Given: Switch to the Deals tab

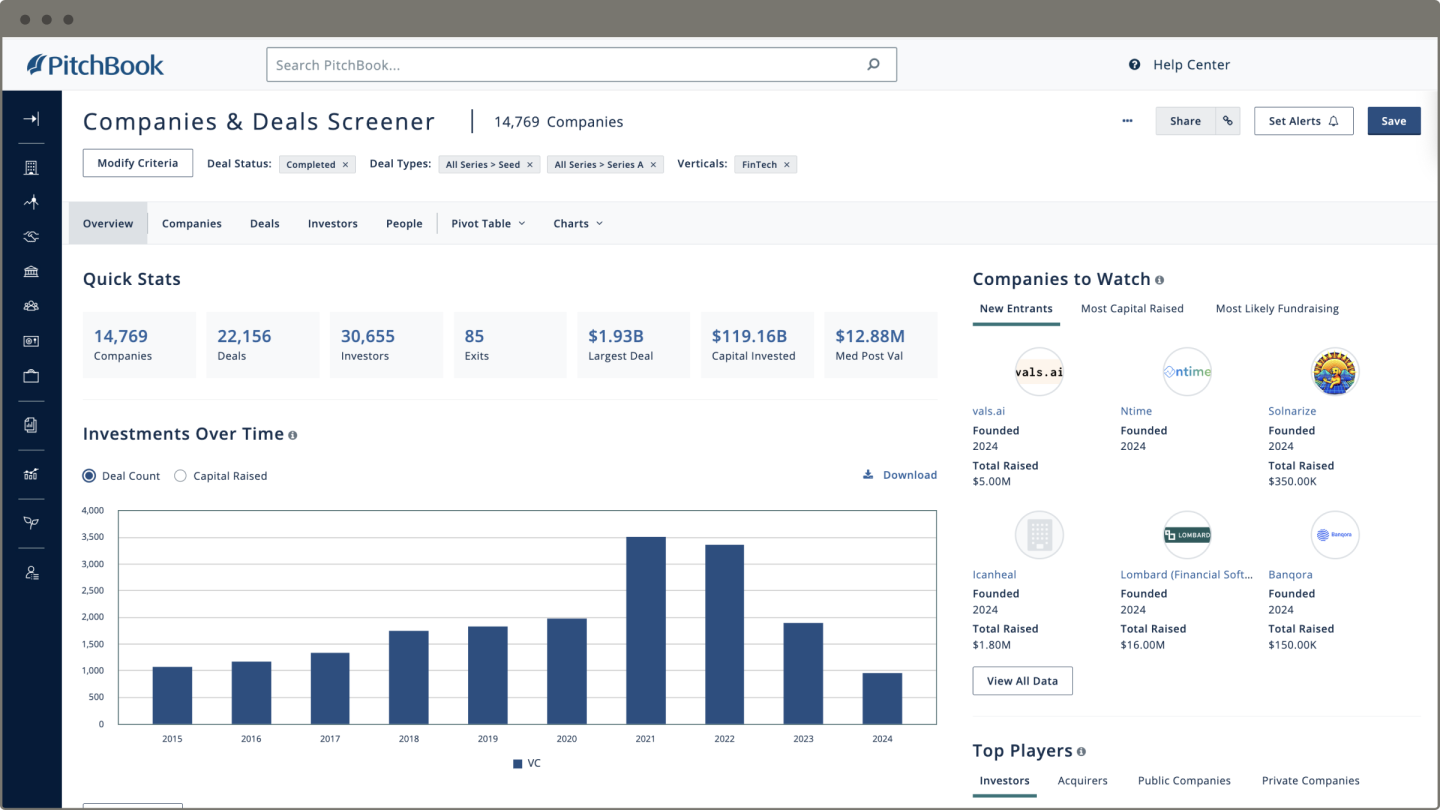Looking at the screenshot, I should point(265,224).
